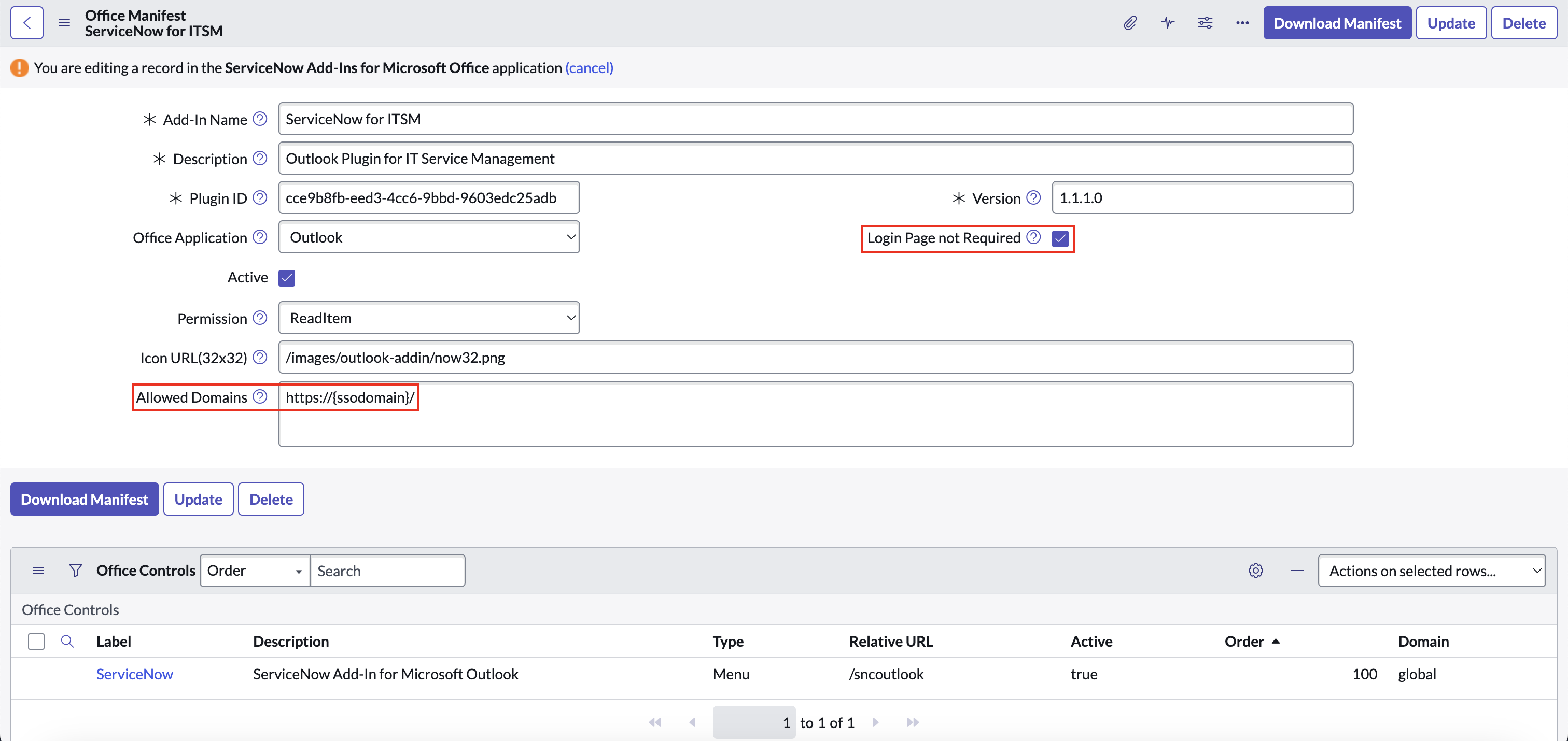
Task: Show help for Permission field
Action: (x=260, y=318)
